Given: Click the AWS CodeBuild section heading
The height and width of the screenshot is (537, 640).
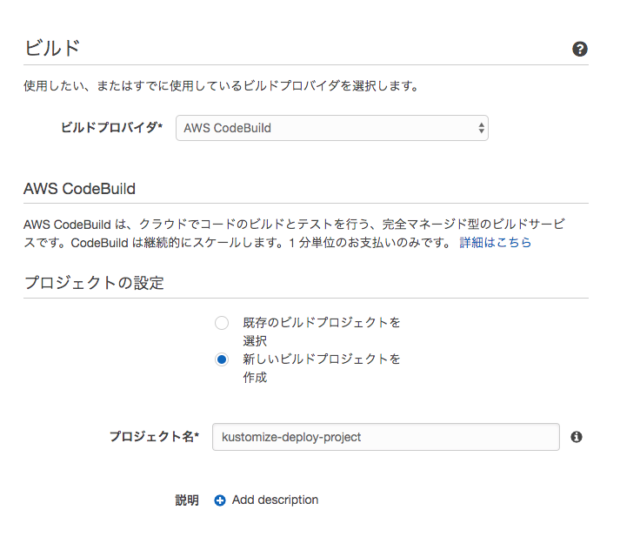Looking at the screenshot, I should pos(79,189).
